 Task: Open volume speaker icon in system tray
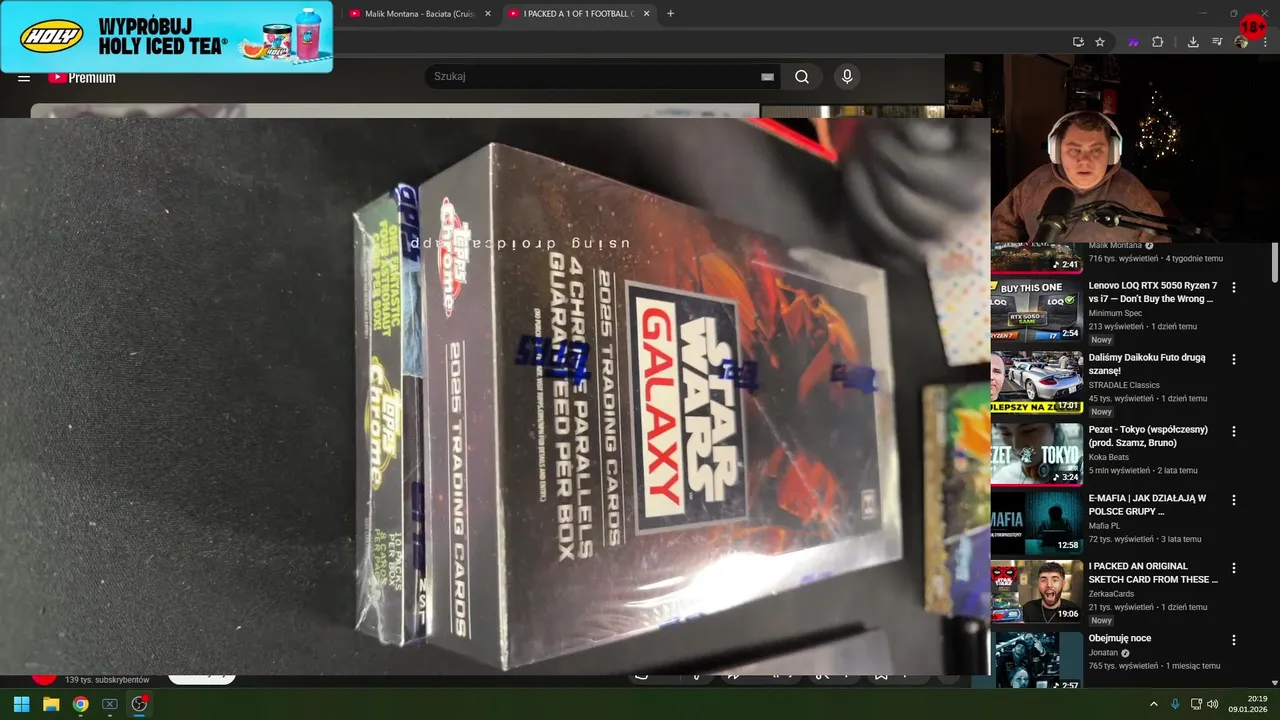point(1212,704)
